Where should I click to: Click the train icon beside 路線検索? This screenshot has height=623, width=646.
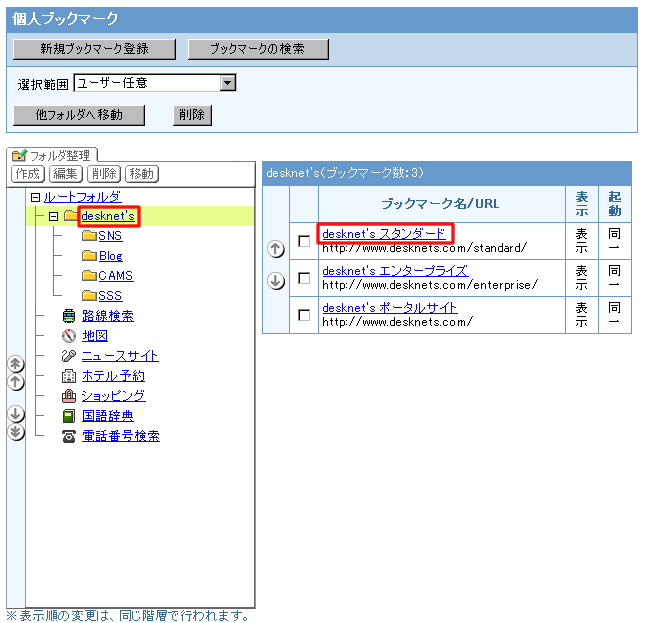[69, 316]
